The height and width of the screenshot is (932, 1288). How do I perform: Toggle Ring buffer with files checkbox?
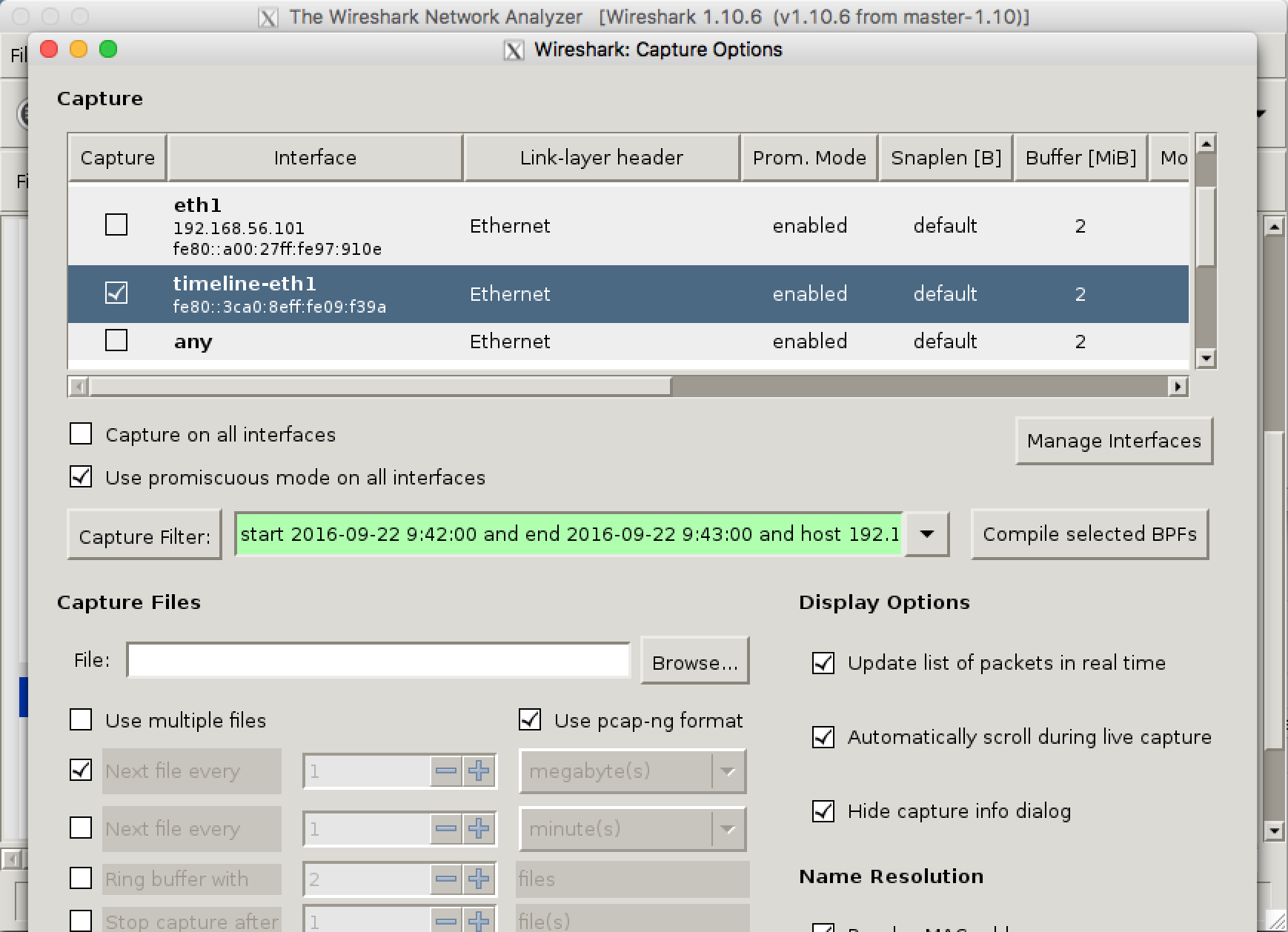point(81,878)
